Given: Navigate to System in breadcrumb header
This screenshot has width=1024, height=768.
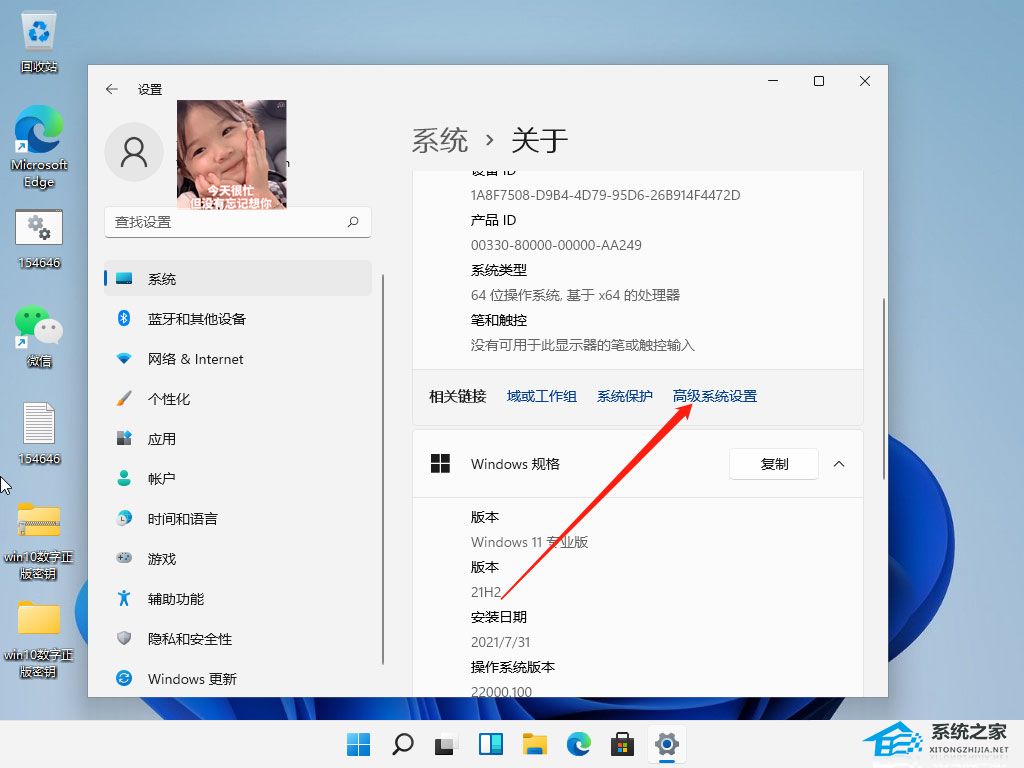Looking at the screenshot, I should pyautogui.click(x=439, y=140).
